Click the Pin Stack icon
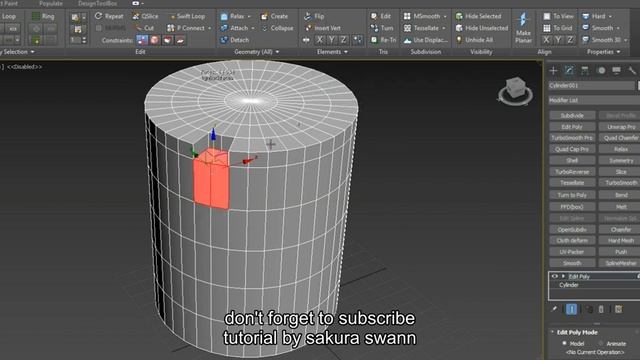The image size is (640, 360). point(554,309)
